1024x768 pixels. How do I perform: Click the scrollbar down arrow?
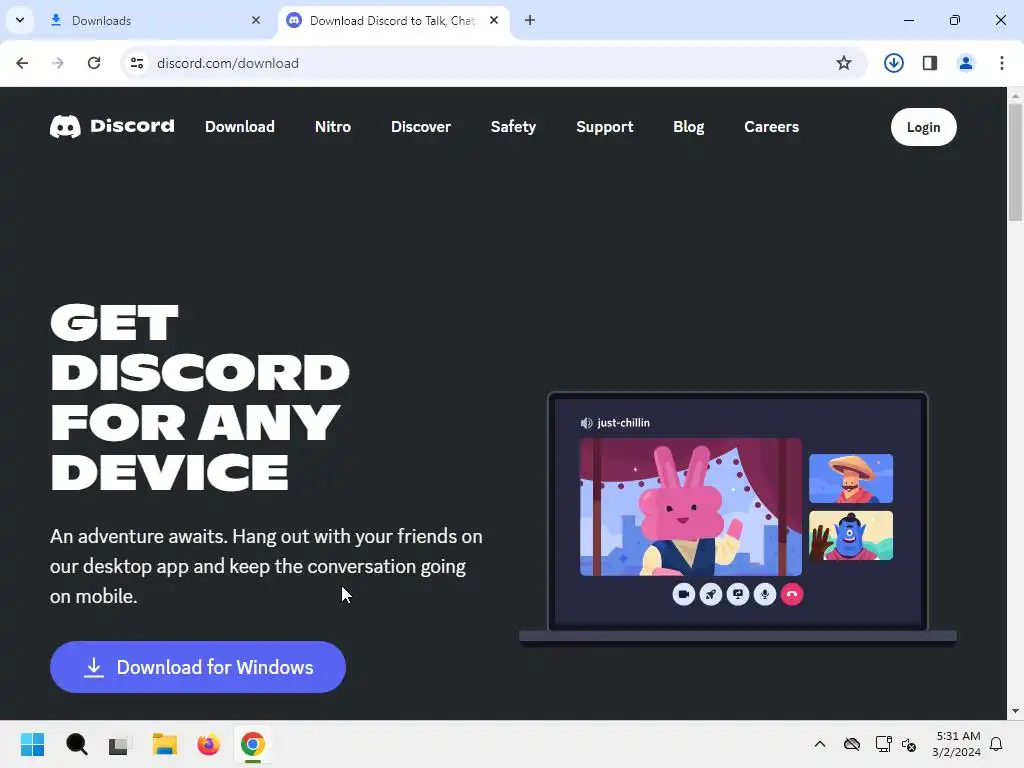coord(1015,711)
